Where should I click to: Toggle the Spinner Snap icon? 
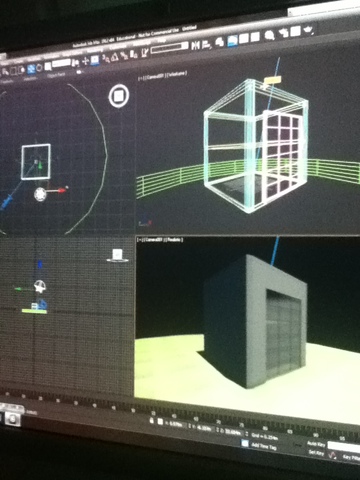133,54
